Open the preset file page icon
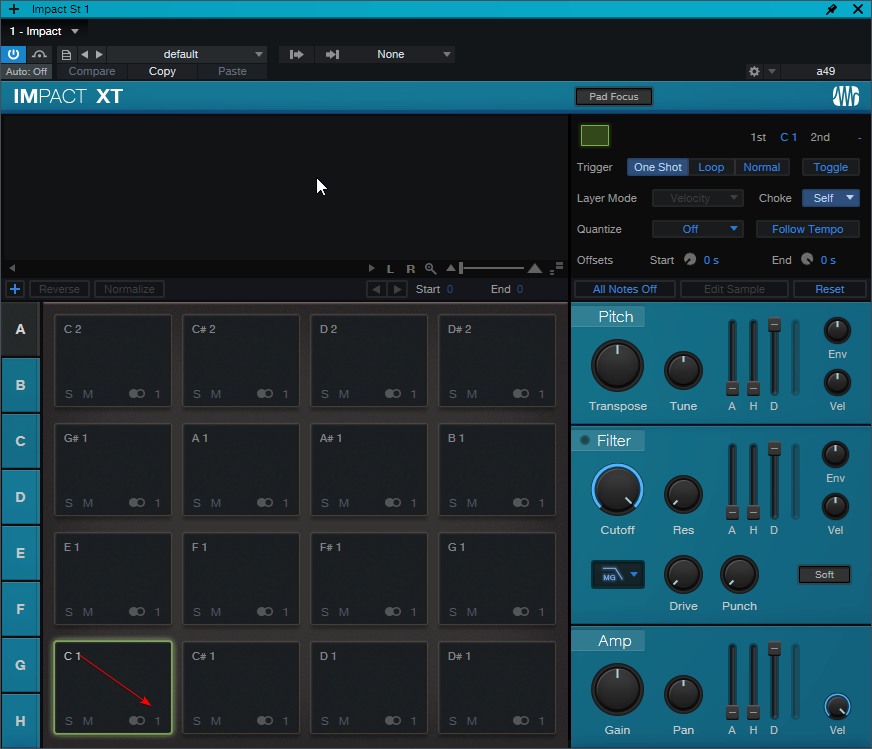This screenshot has width=872, height=749. tap(66, 54)
